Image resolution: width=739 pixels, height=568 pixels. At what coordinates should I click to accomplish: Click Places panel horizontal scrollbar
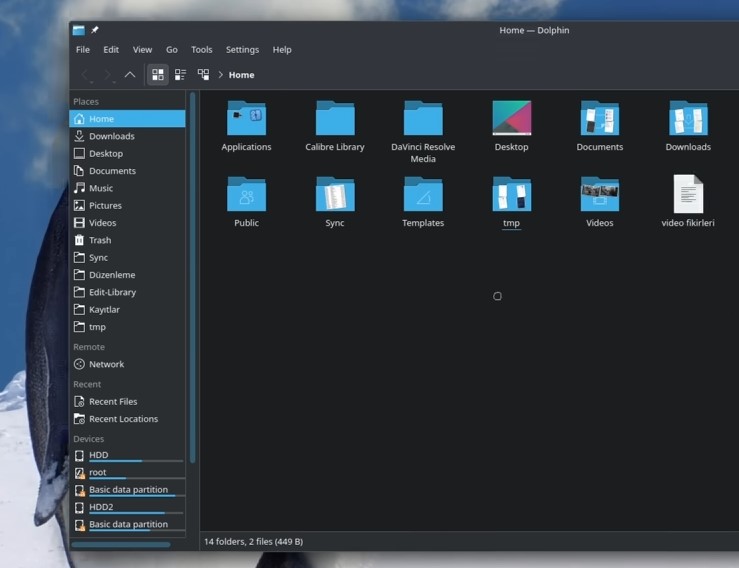point(121,544)
